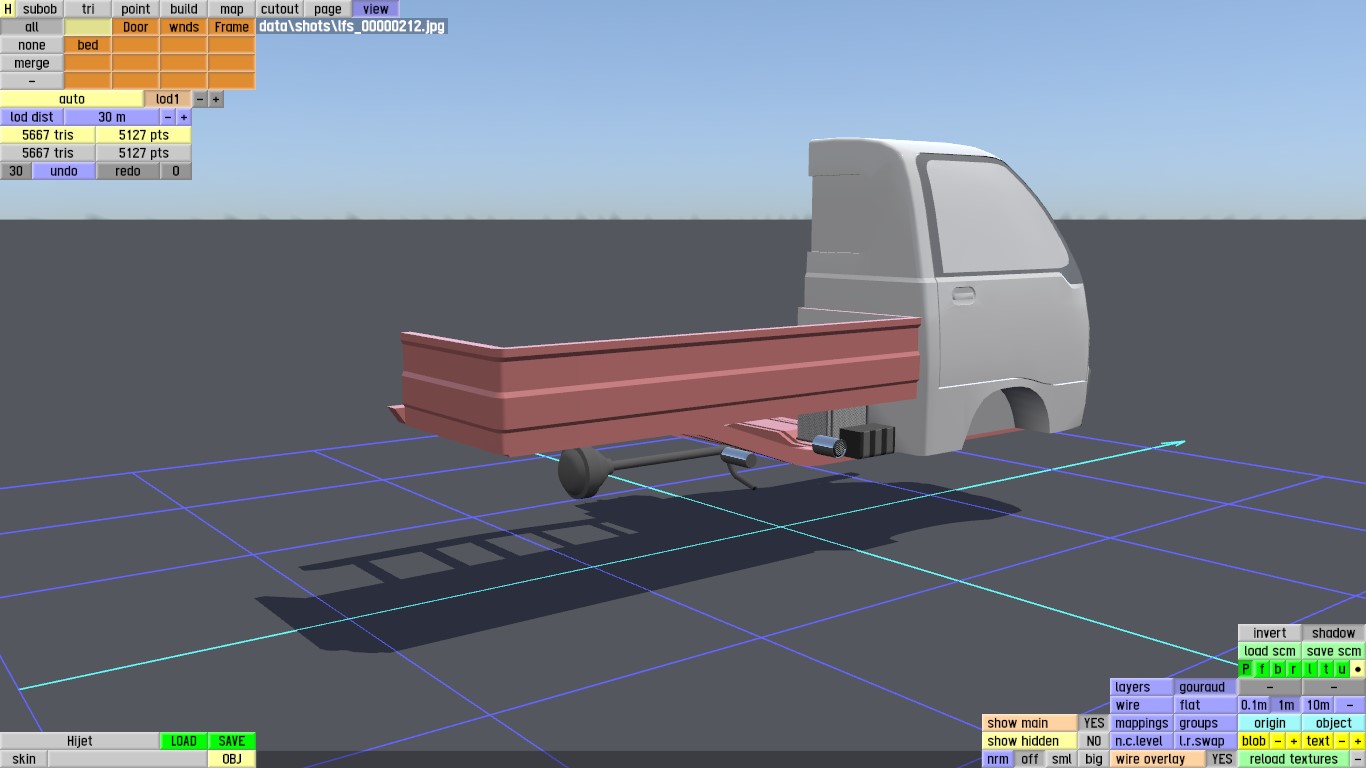
Task: Decrease blob size with minus
Action: (x=1278, y=741)
